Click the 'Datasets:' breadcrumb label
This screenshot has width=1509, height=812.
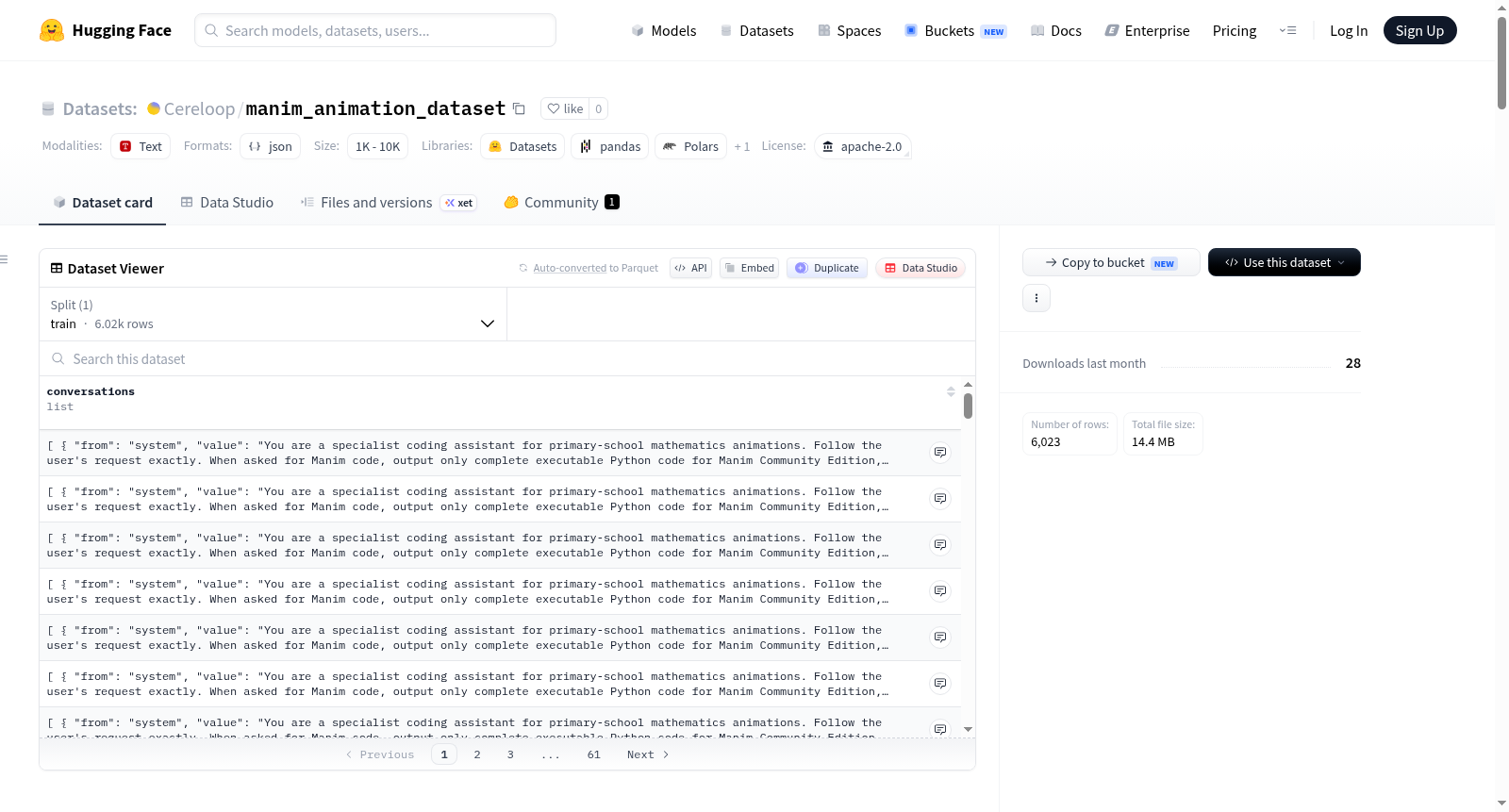click(x=100, y=108)
